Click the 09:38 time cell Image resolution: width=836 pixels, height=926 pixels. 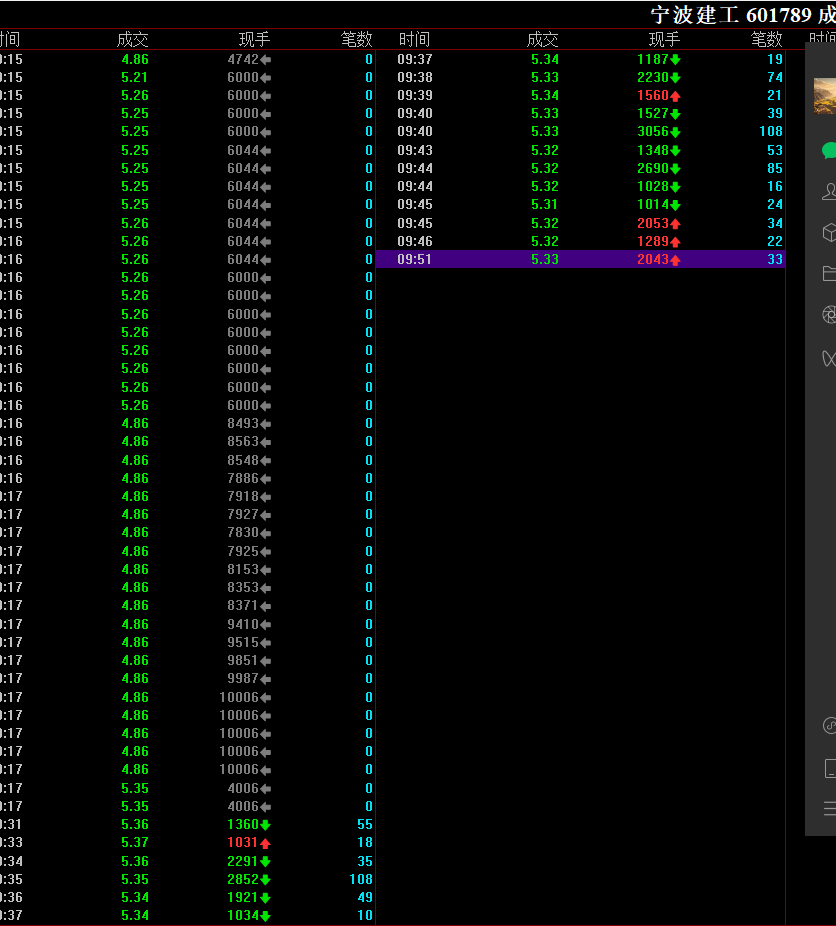[x=414, y=77]
